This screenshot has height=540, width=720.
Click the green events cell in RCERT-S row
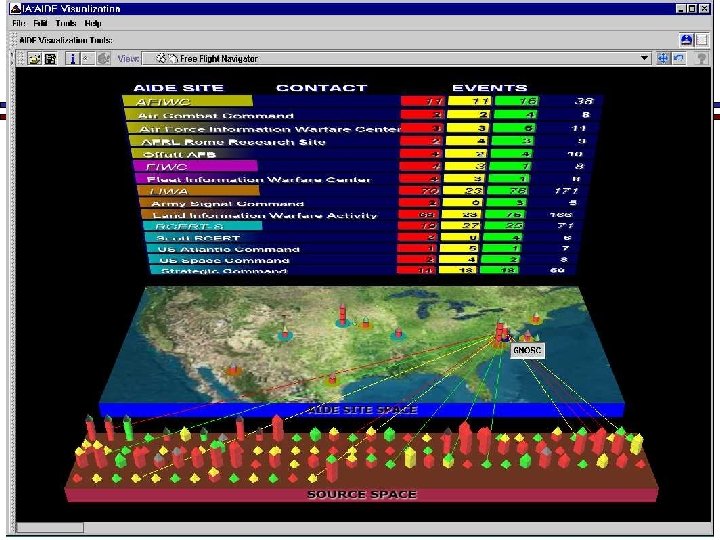tap(505, 226)
